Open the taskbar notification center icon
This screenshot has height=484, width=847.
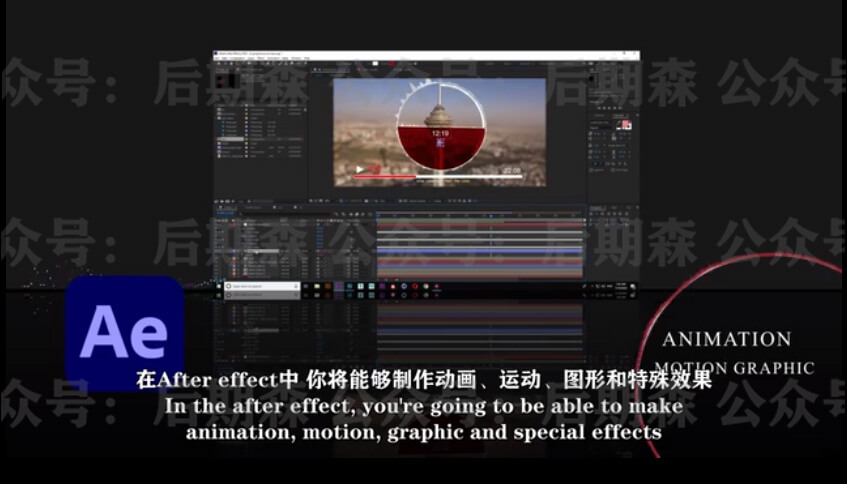tap(633, 286)
